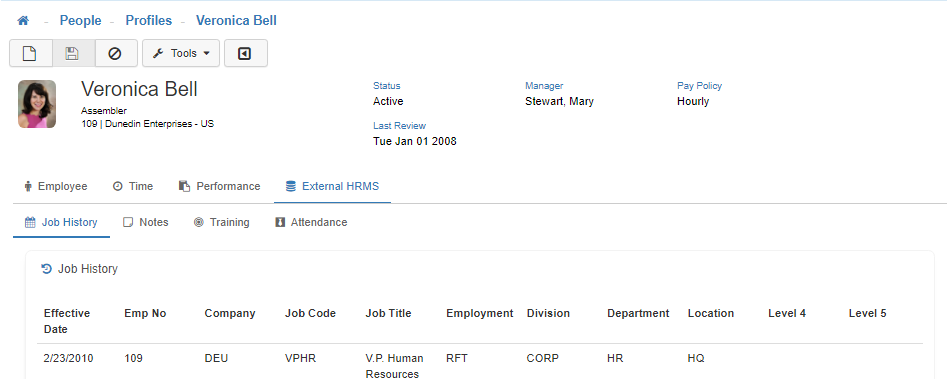Click Veronica Bell's profile photo
The image size is (947, 379).
pos(37,104)
